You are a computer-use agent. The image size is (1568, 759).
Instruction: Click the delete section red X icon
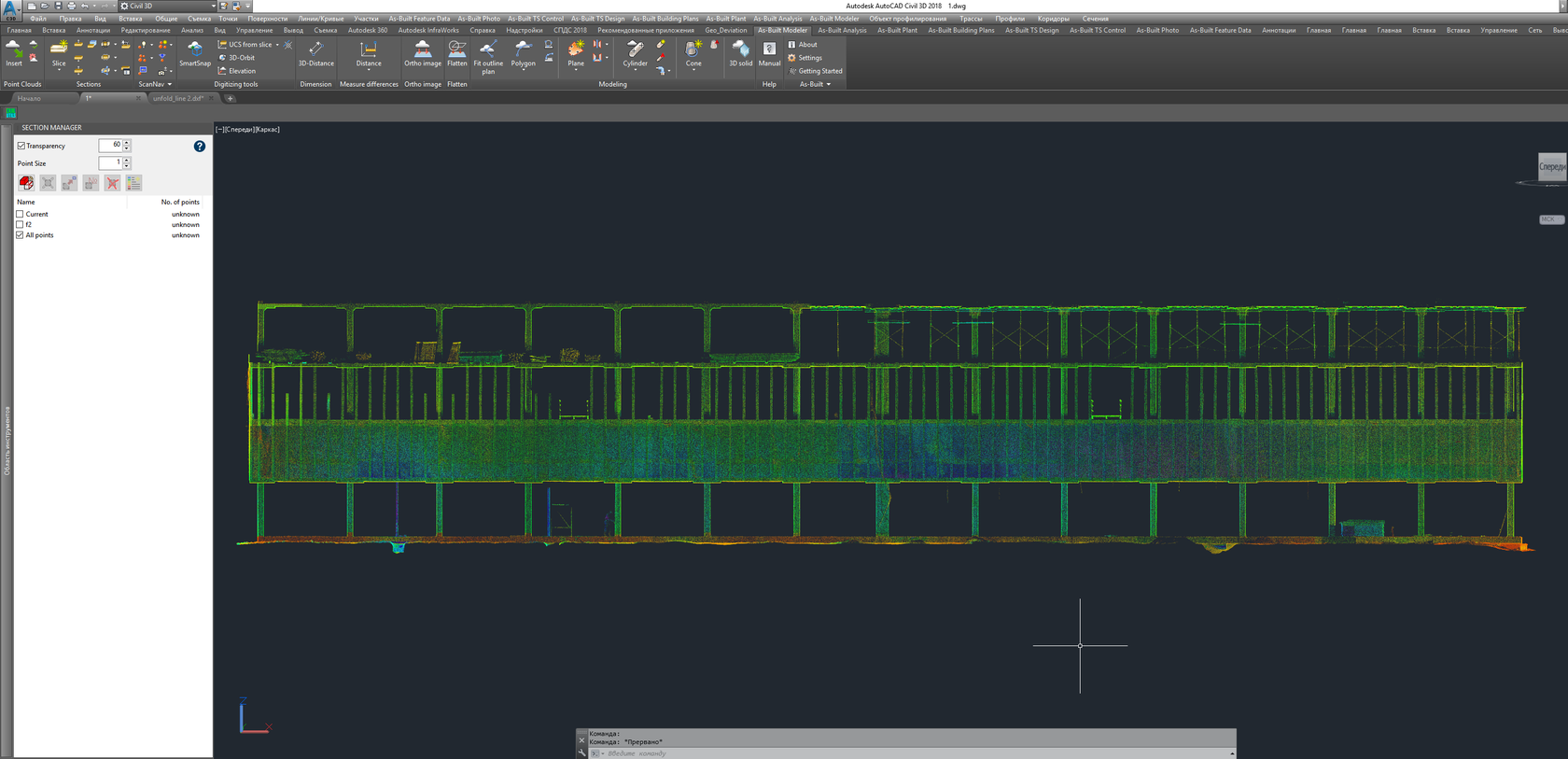(x=112, y=183)
